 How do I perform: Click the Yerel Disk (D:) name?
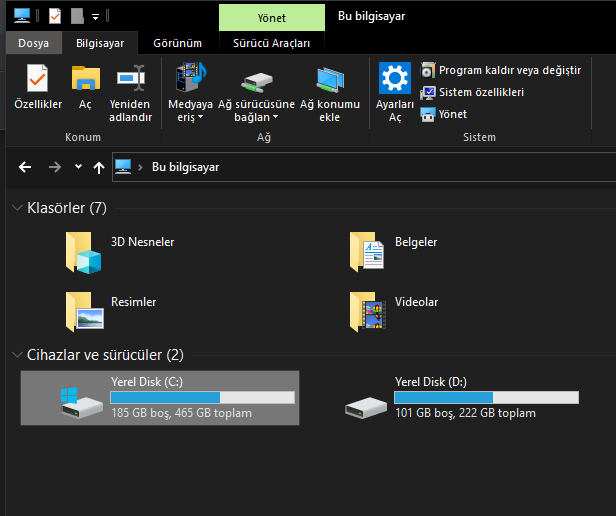[x=431, y=382]
